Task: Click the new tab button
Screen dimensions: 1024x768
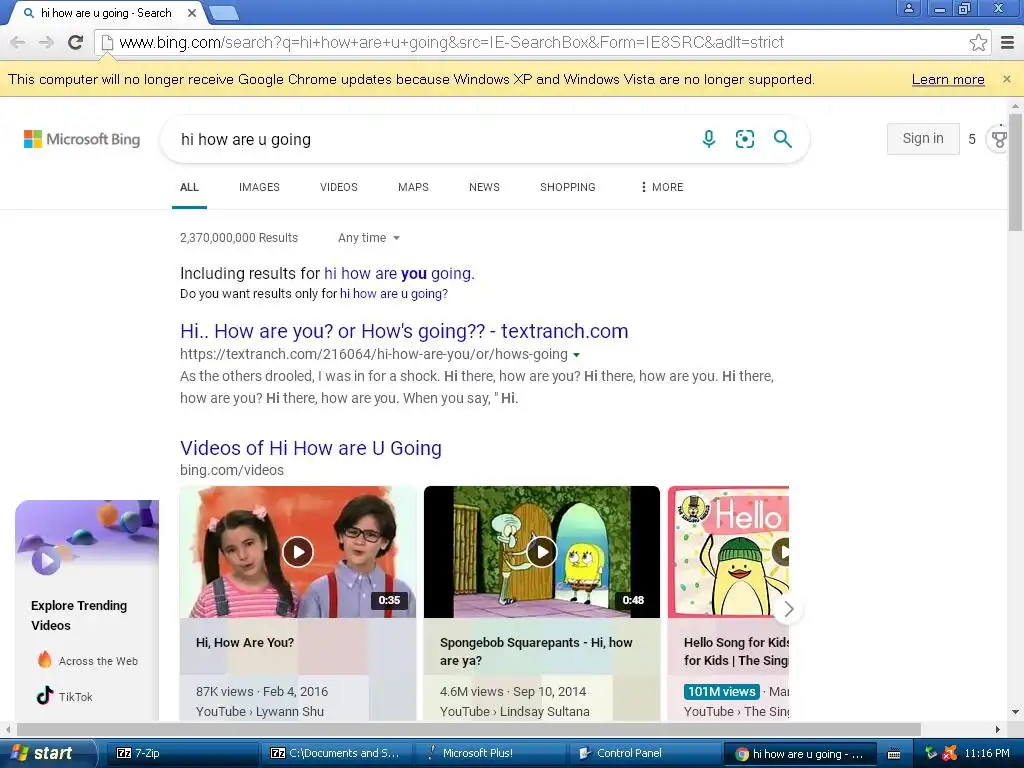Action: [223, 12]
